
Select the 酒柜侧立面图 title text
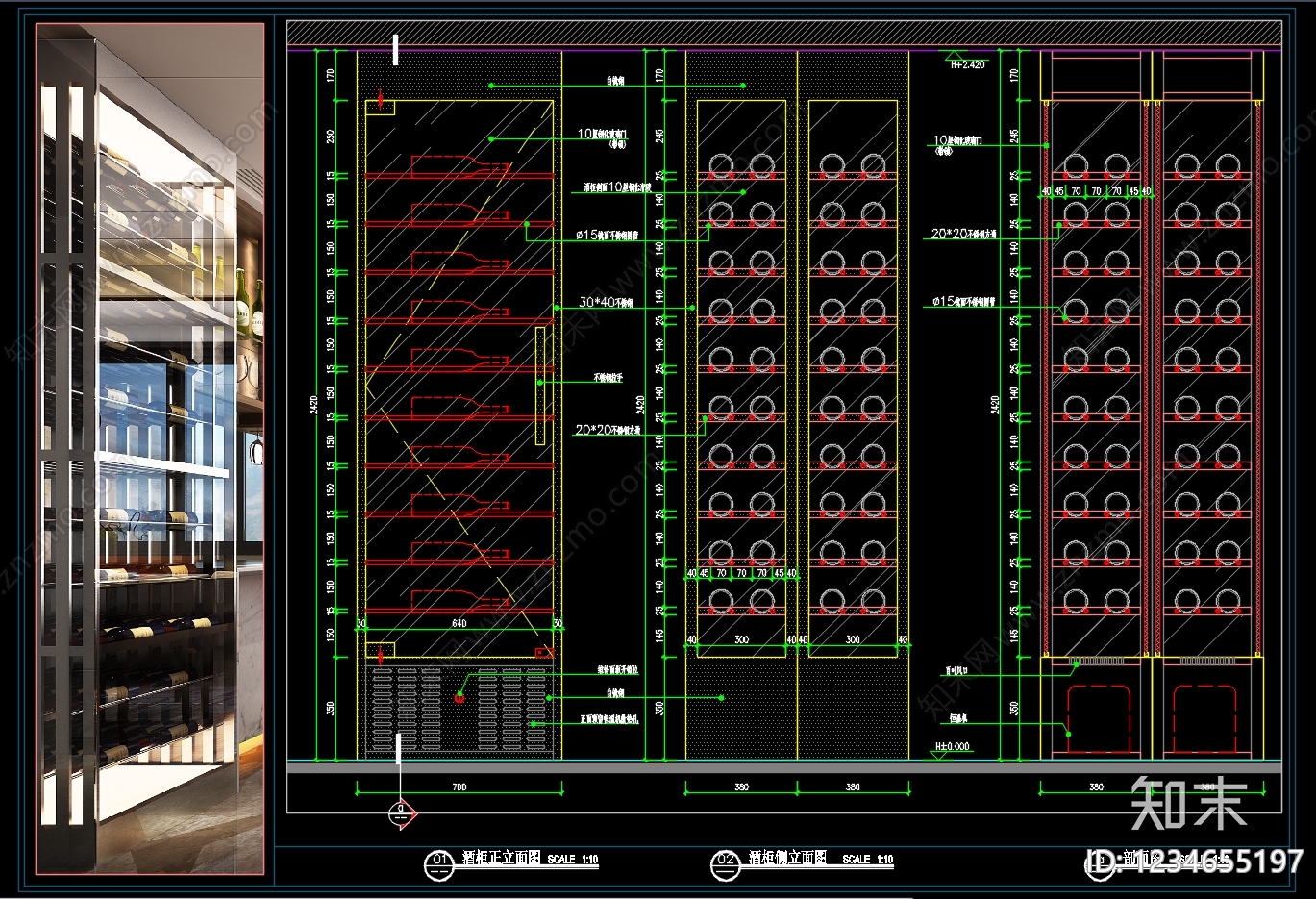tap(788, 858)
